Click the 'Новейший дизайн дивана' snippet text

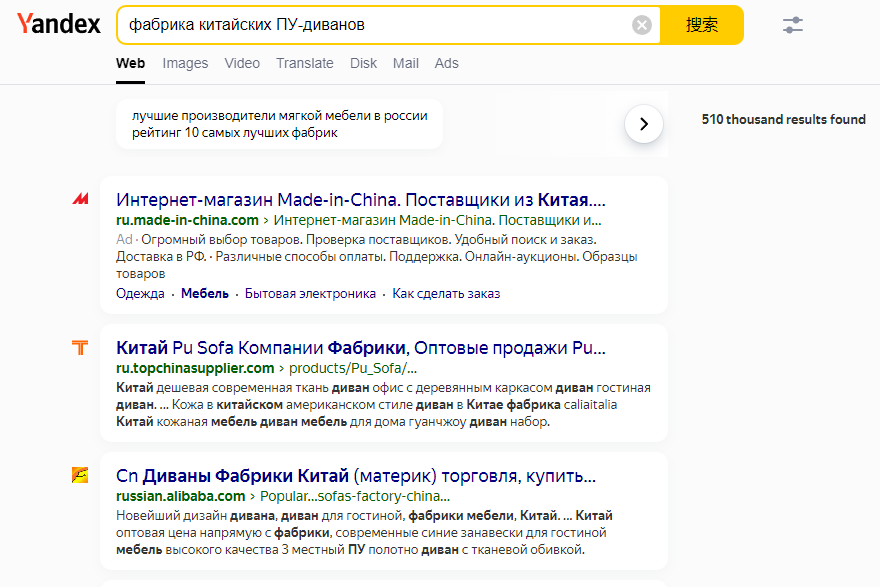(364, 533)
